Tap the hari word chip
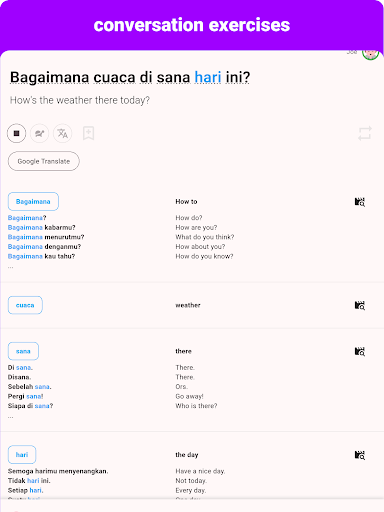 [22, 455]
